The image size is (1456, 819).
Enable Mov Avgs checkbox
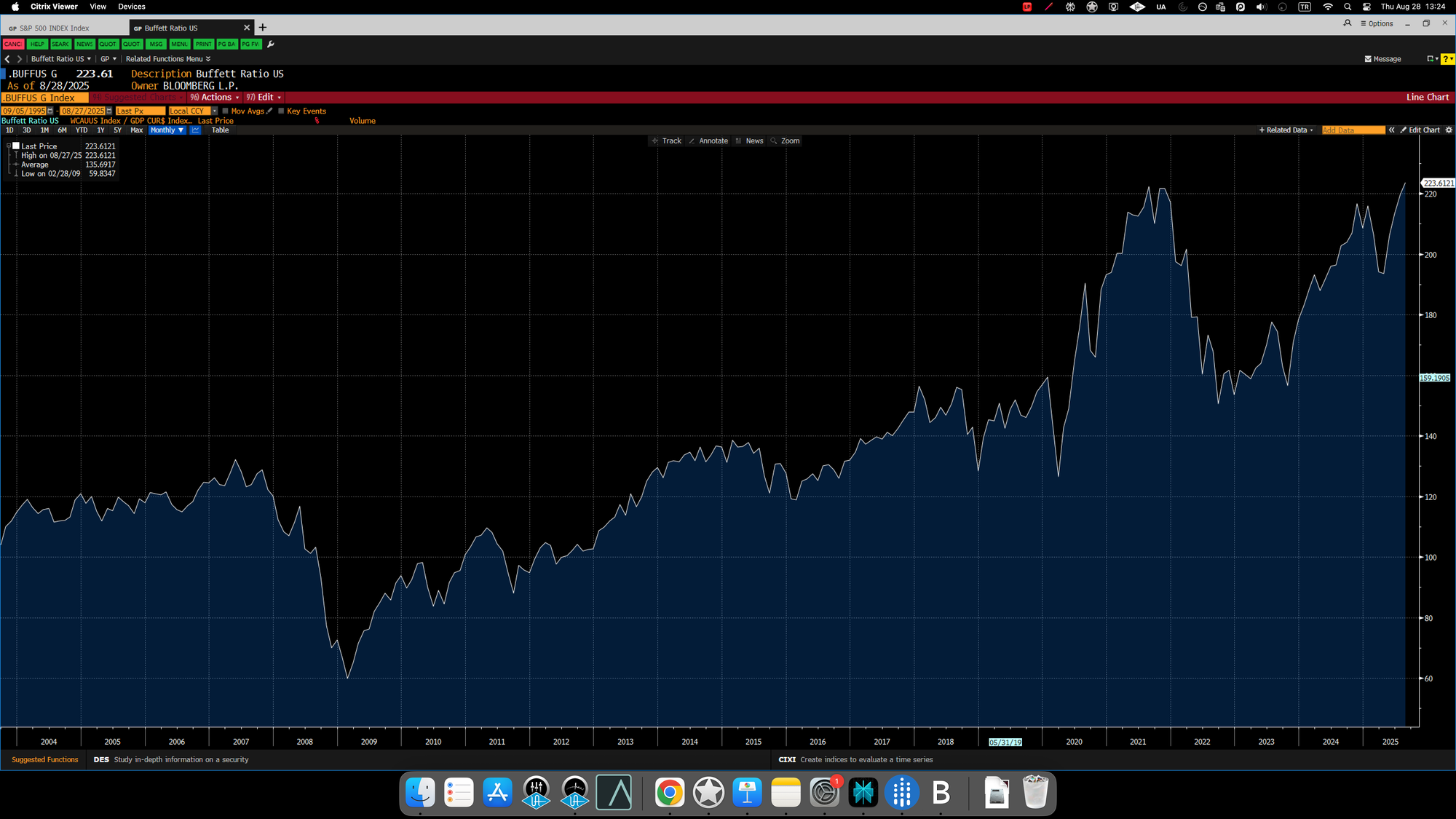[x=226, y=111]
